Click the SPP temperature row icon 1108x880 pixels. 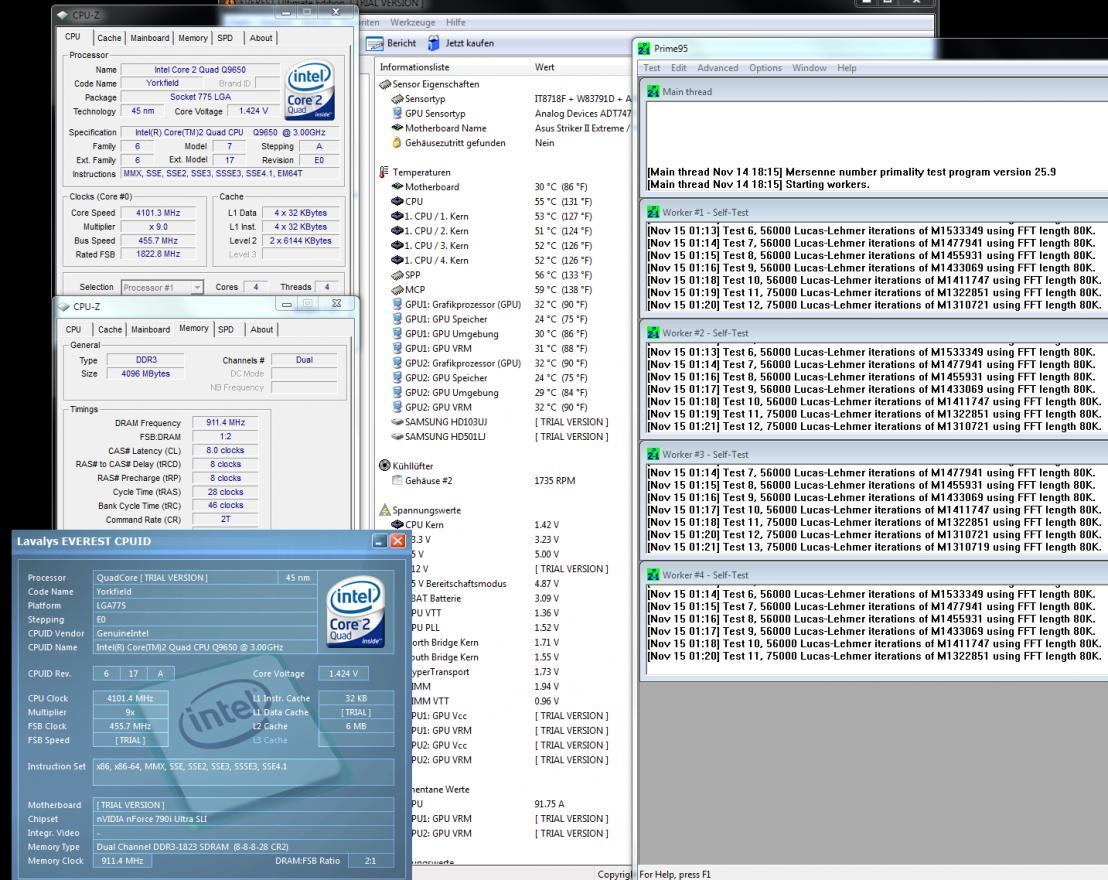coord(397,276)
